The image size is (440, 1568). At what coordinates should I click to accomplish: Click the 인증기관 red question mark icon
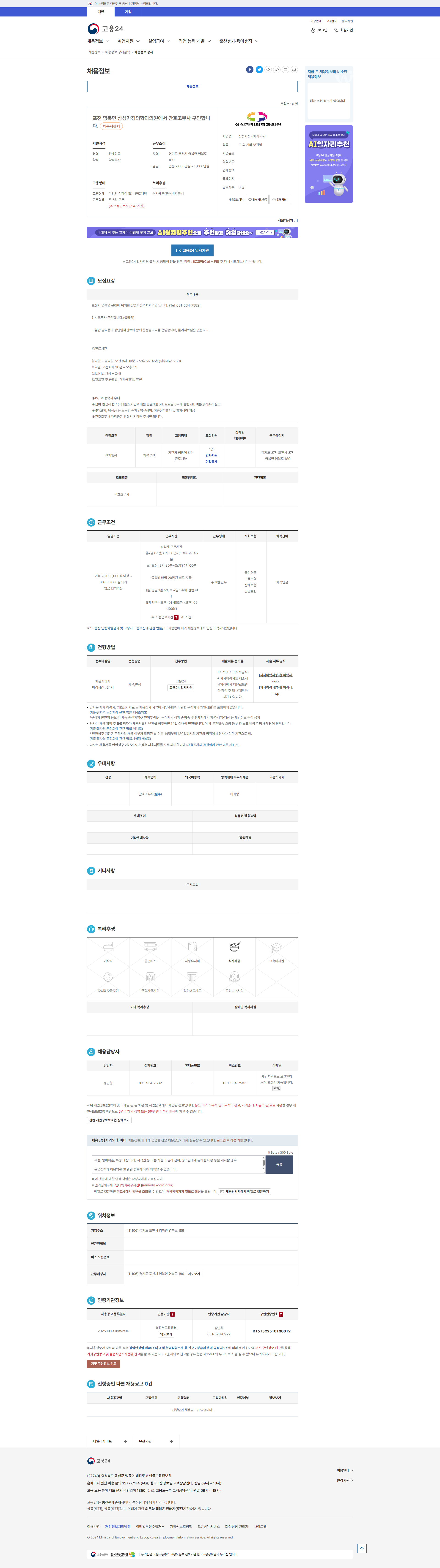click(173, 1314)
